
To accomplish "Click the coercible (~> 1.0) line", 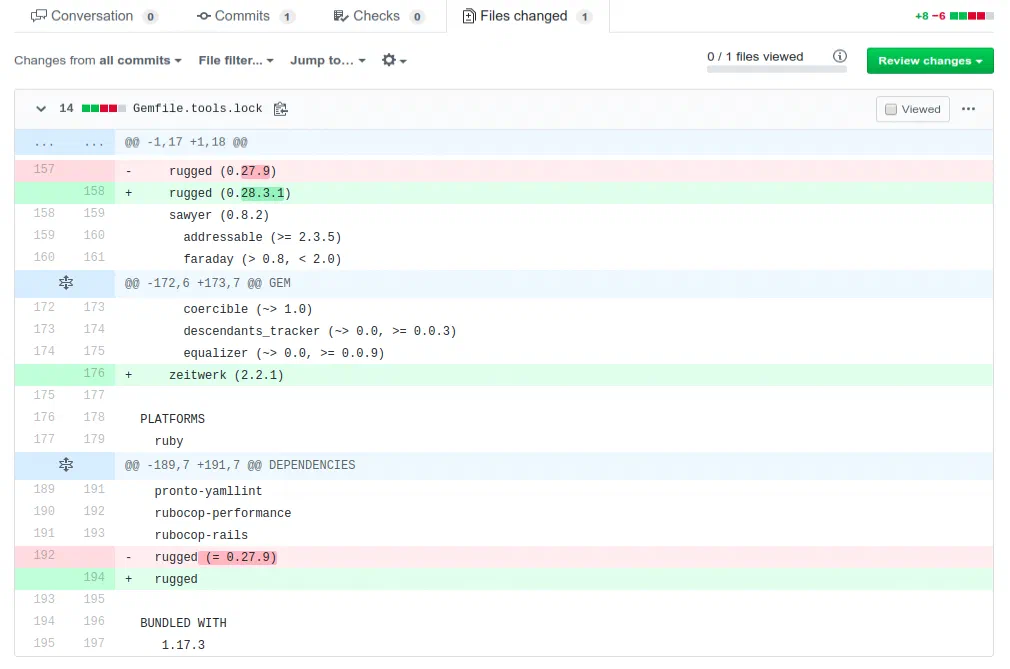I will [x=504, y=308].
